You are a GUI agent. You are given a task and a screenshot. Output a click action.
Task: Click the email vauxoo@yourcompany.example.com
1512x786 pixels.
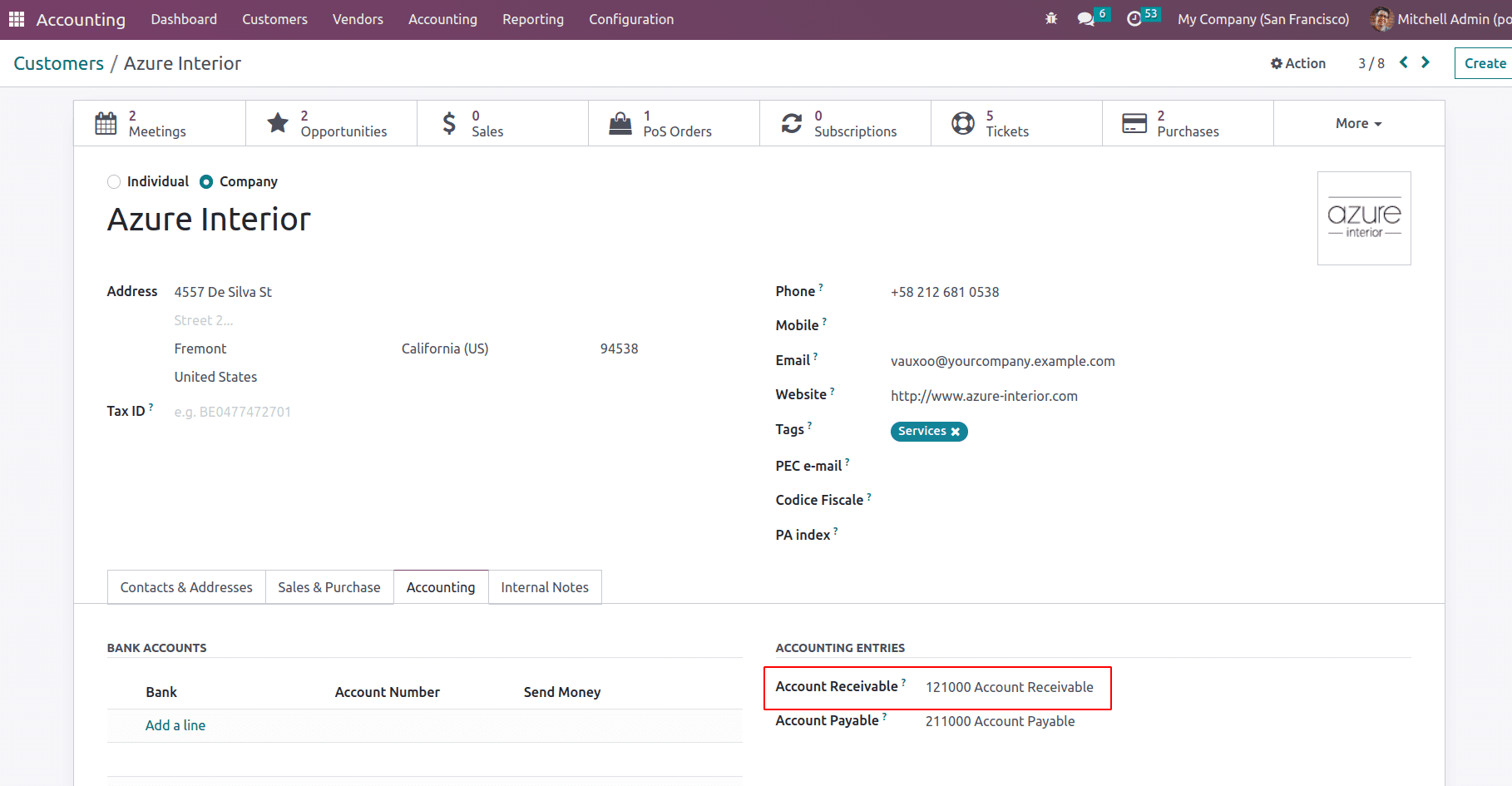1003,361
